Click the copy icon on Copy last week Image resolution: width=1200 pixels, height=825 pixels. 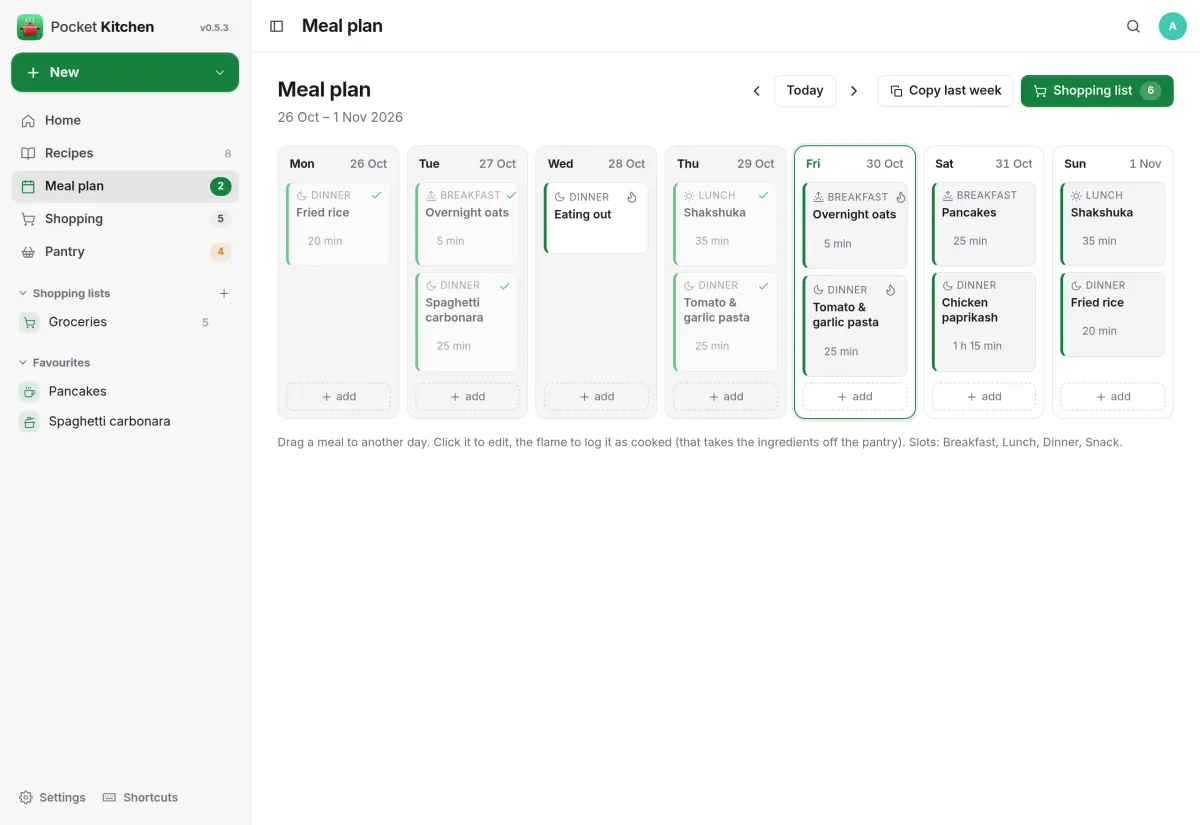(896, 91)
